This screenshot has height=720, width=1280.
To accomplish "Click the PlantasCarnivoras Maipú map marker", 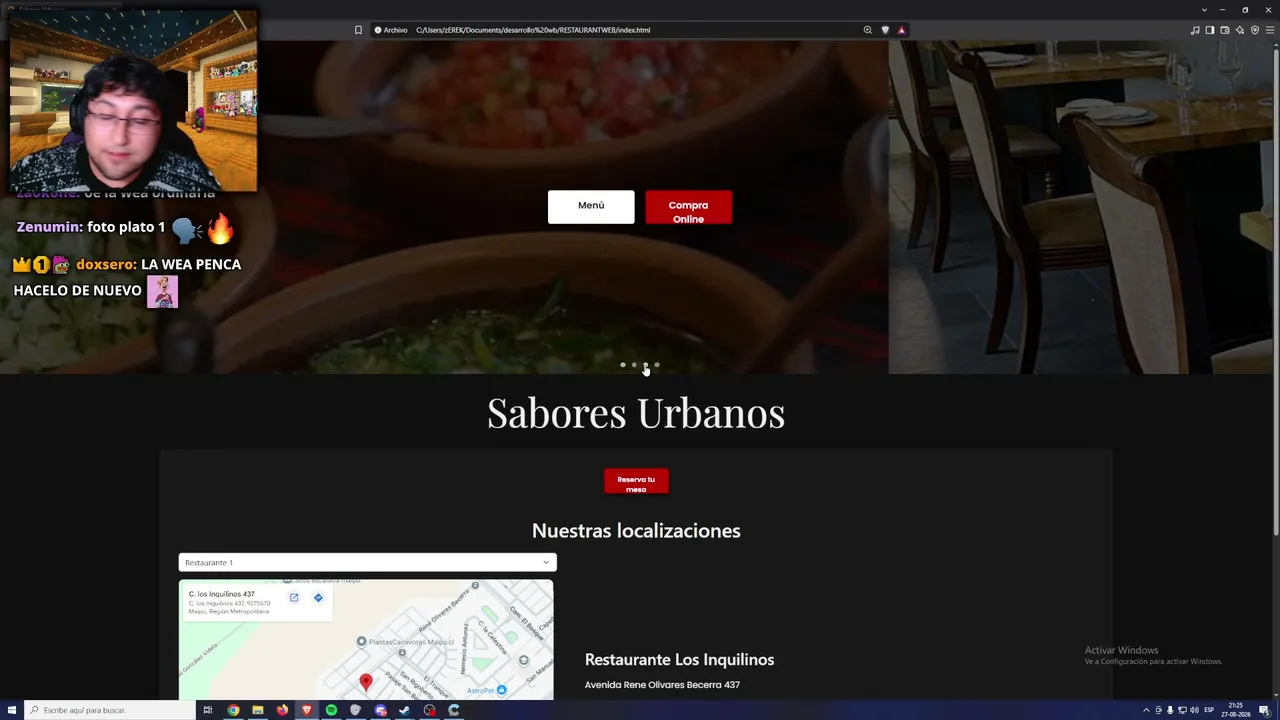I will coord(362,641).
